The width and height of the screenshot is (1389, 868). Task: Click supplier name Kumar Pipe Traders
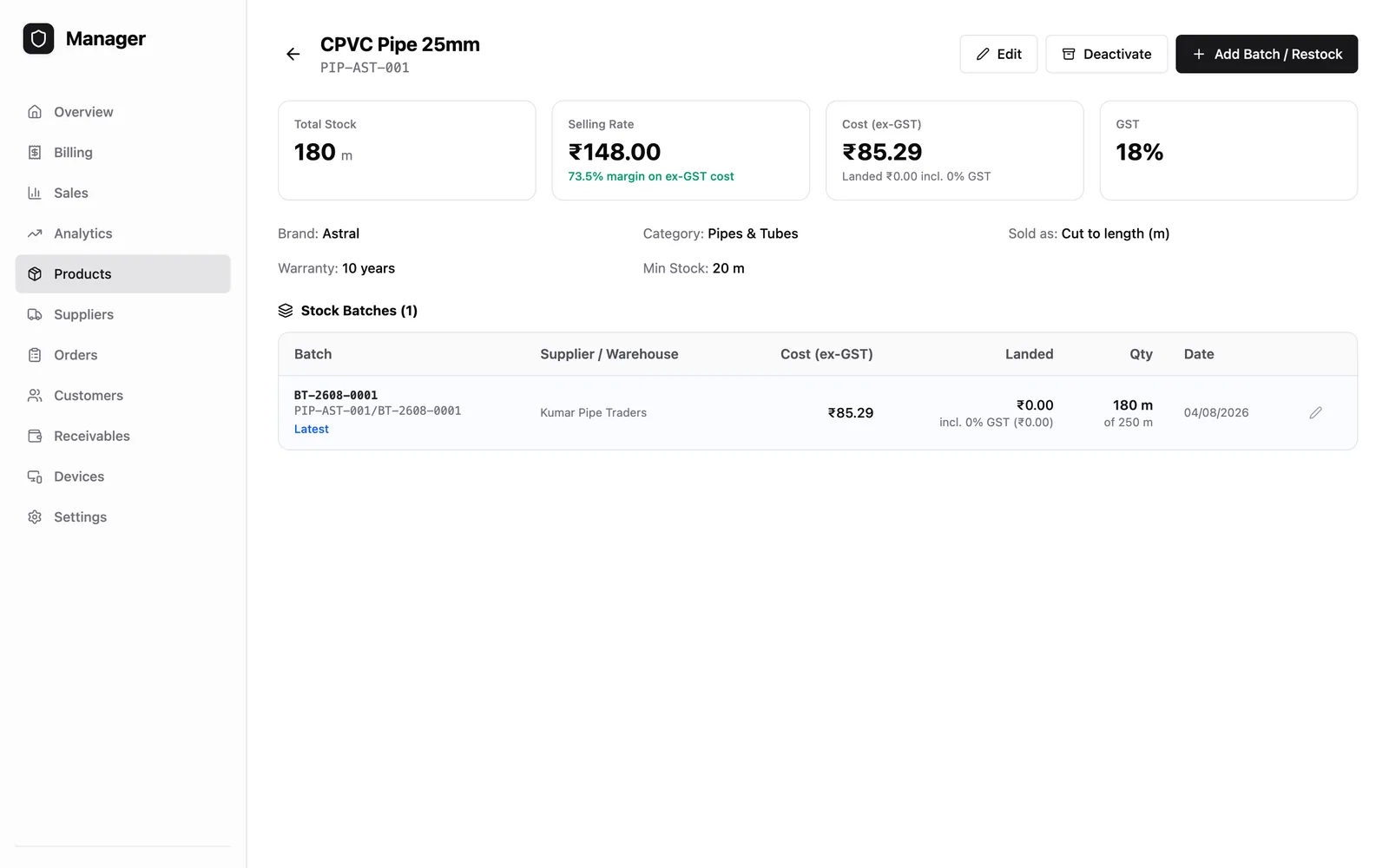[594, 413]
